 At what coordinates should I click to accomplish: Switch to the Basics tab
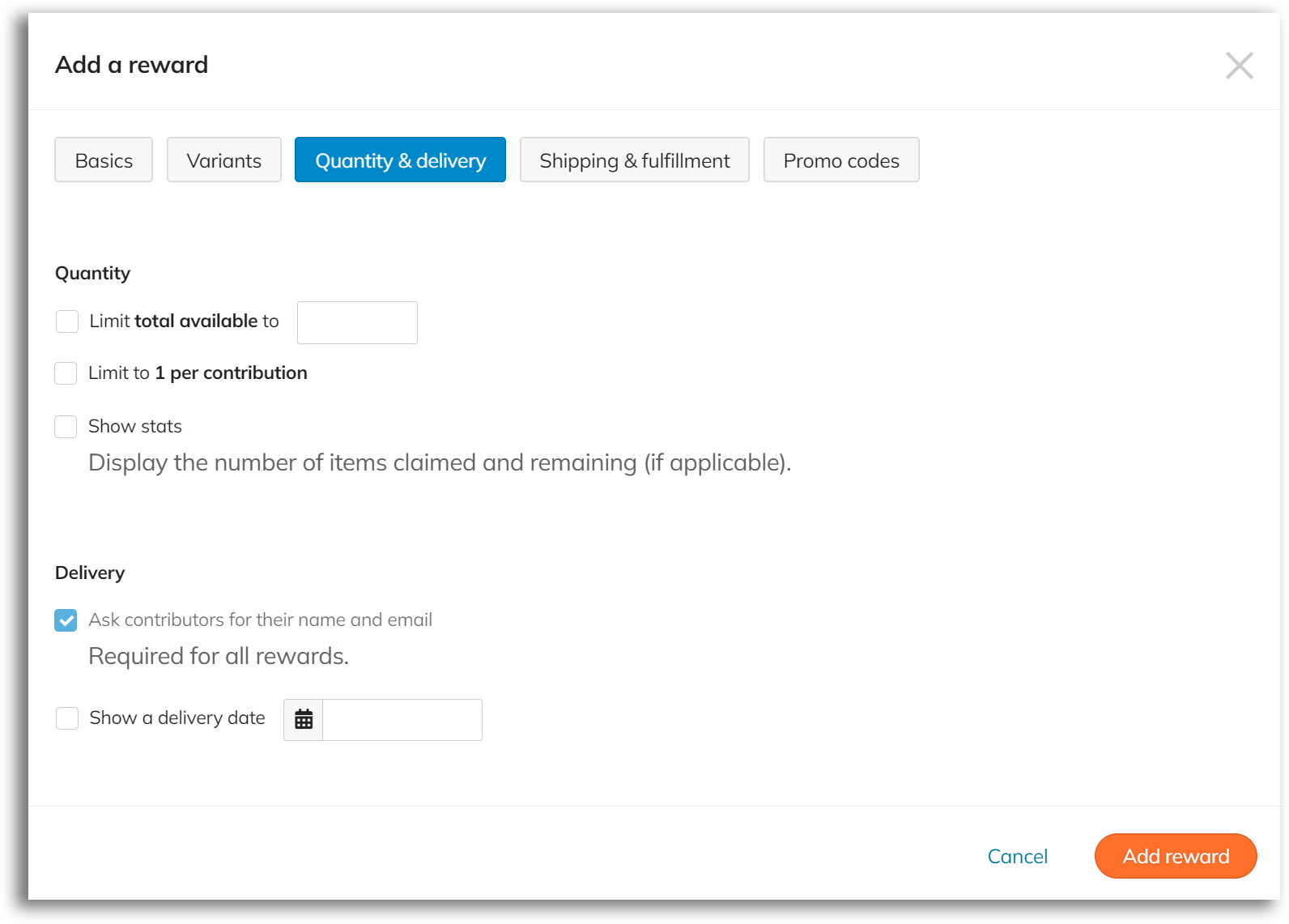[x=103, y=160]
